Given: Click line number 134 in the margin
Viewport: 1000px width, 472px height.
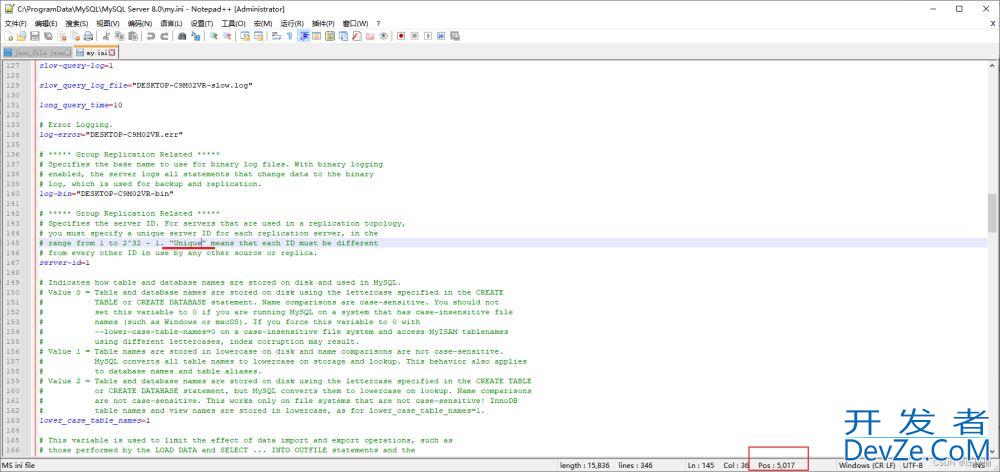Looking at the screenshot, I should [x=12, y=135].
